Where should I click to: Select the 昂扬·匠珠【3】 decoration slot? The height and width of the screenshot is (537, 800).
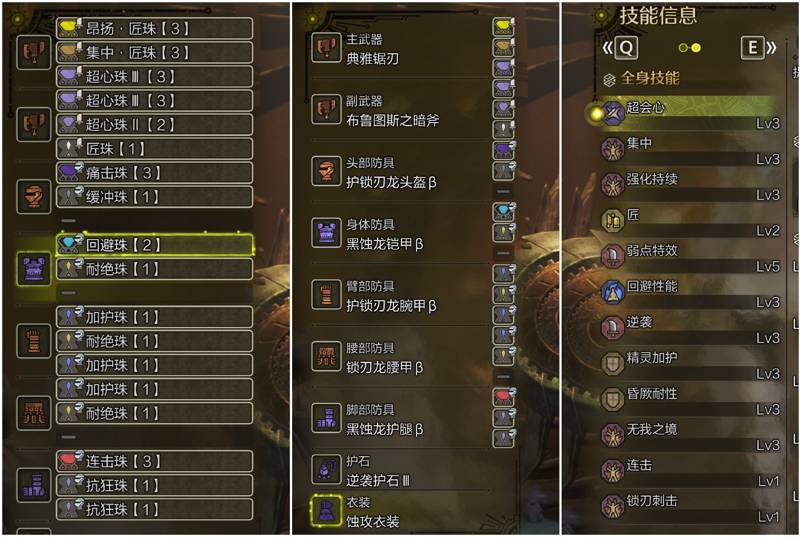point(155,29)
